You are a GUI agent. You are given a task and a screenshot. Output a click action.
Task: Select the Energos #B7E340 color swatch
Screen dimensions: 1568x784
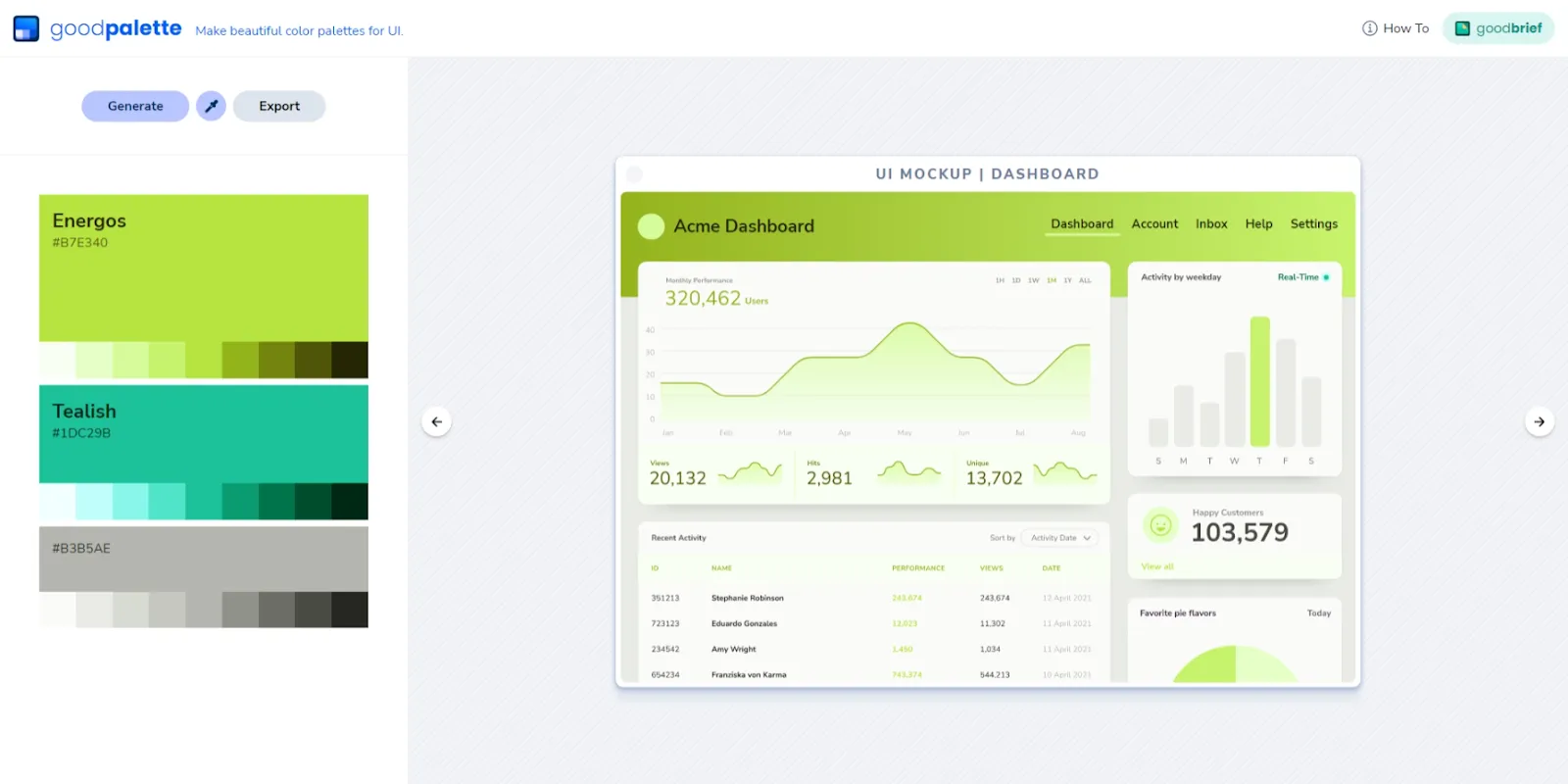click(204, 268)
